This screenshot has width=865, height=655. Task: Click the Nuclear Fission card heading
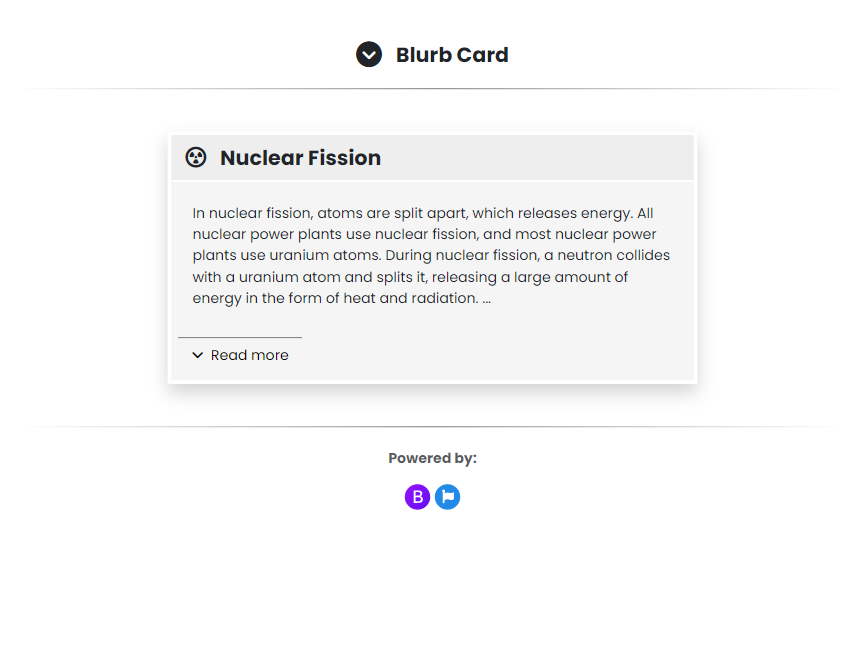click(x=300, y=158)
